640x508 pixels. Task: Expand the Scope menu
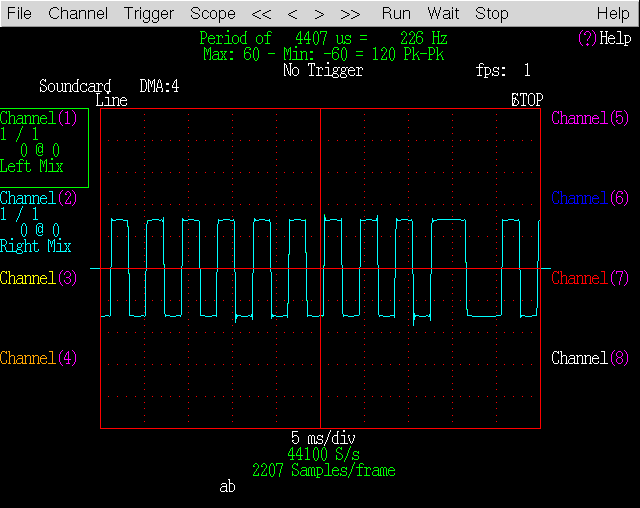point(213,14)
